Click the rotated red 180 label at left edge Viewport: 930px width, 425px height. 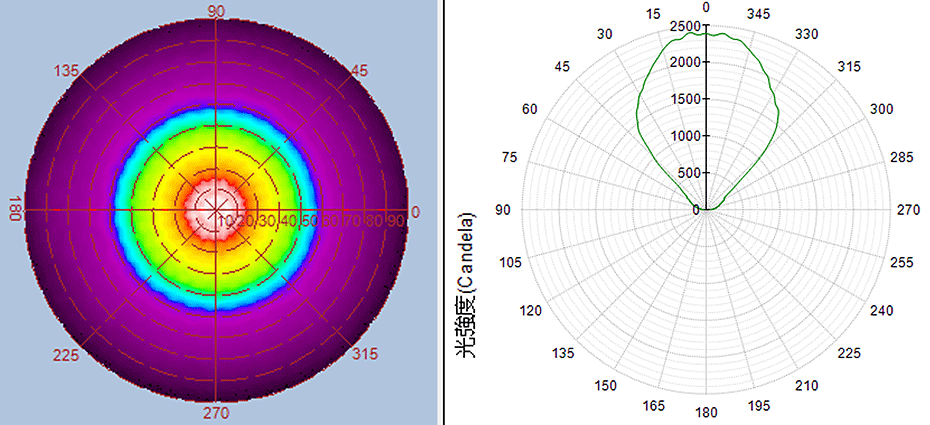coord(16,210)
